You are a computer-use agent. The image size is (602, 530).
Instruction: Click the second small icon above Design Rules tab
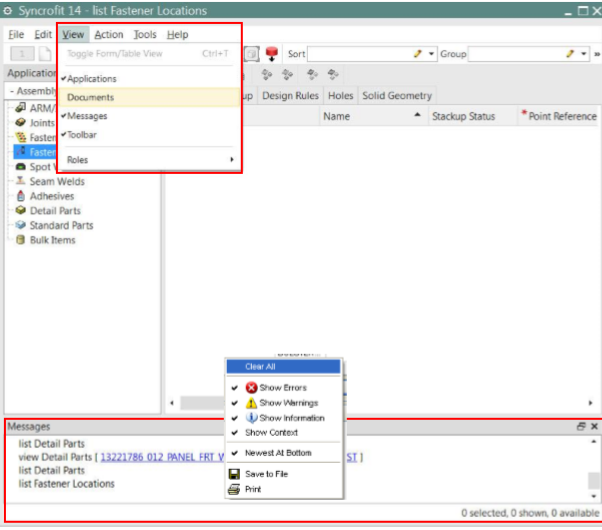pos(288,74)
